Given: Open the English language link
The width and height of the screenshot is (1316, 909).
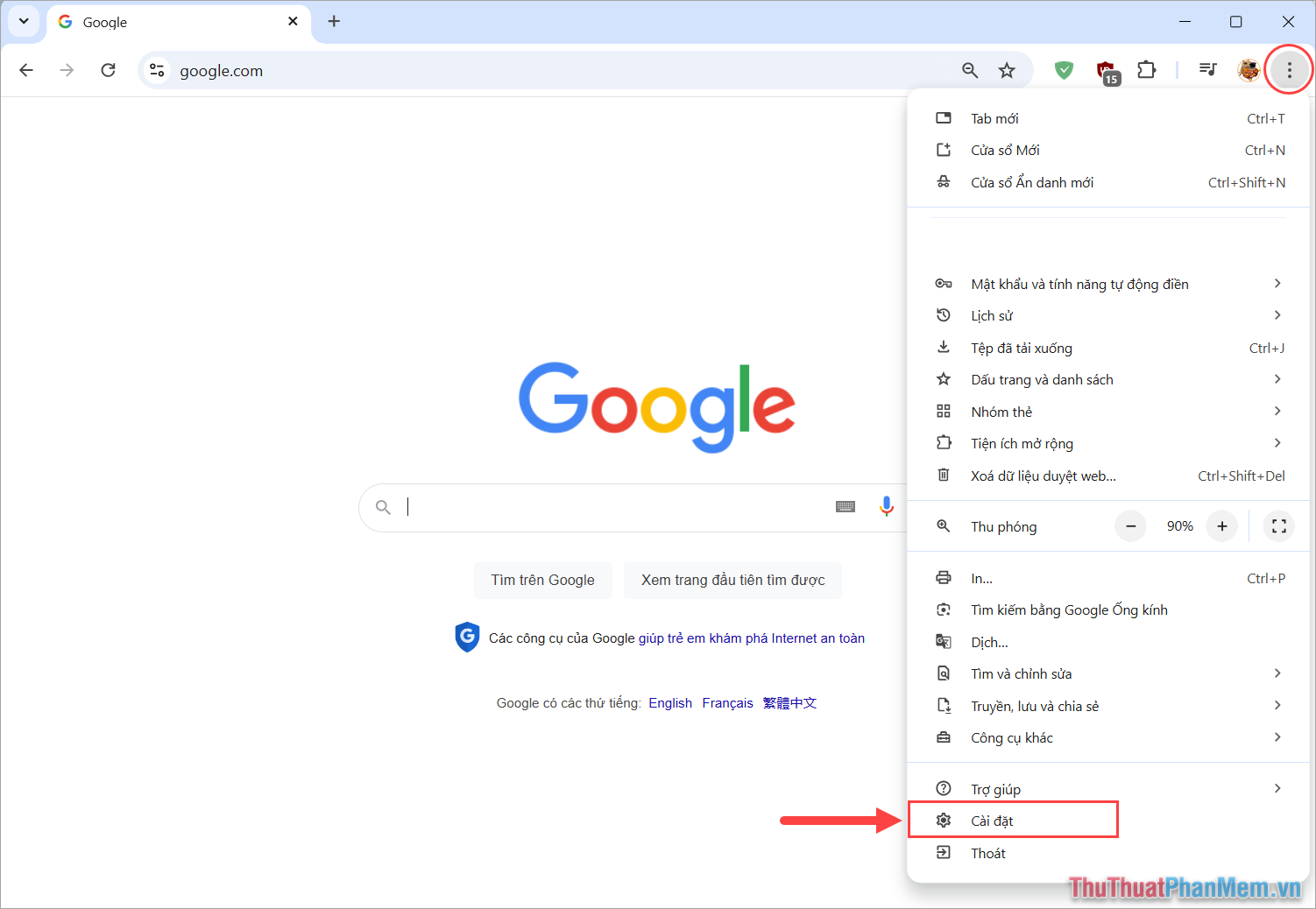Looking at the screenshot, I should pyautogui.click(x=669, y=702).
